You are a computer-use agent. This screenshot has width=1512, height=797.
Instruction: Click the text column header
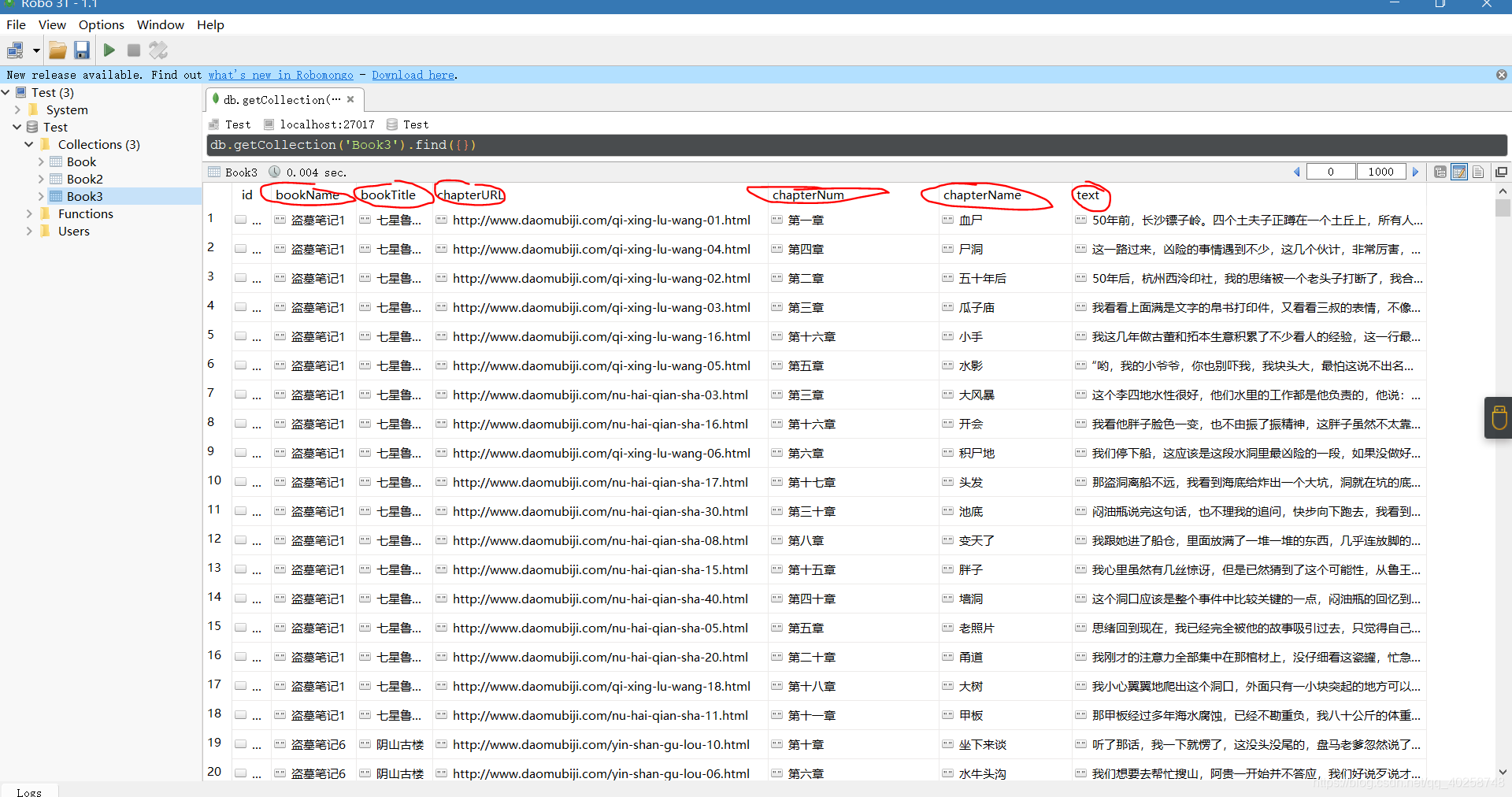[x=1088, y=195]
